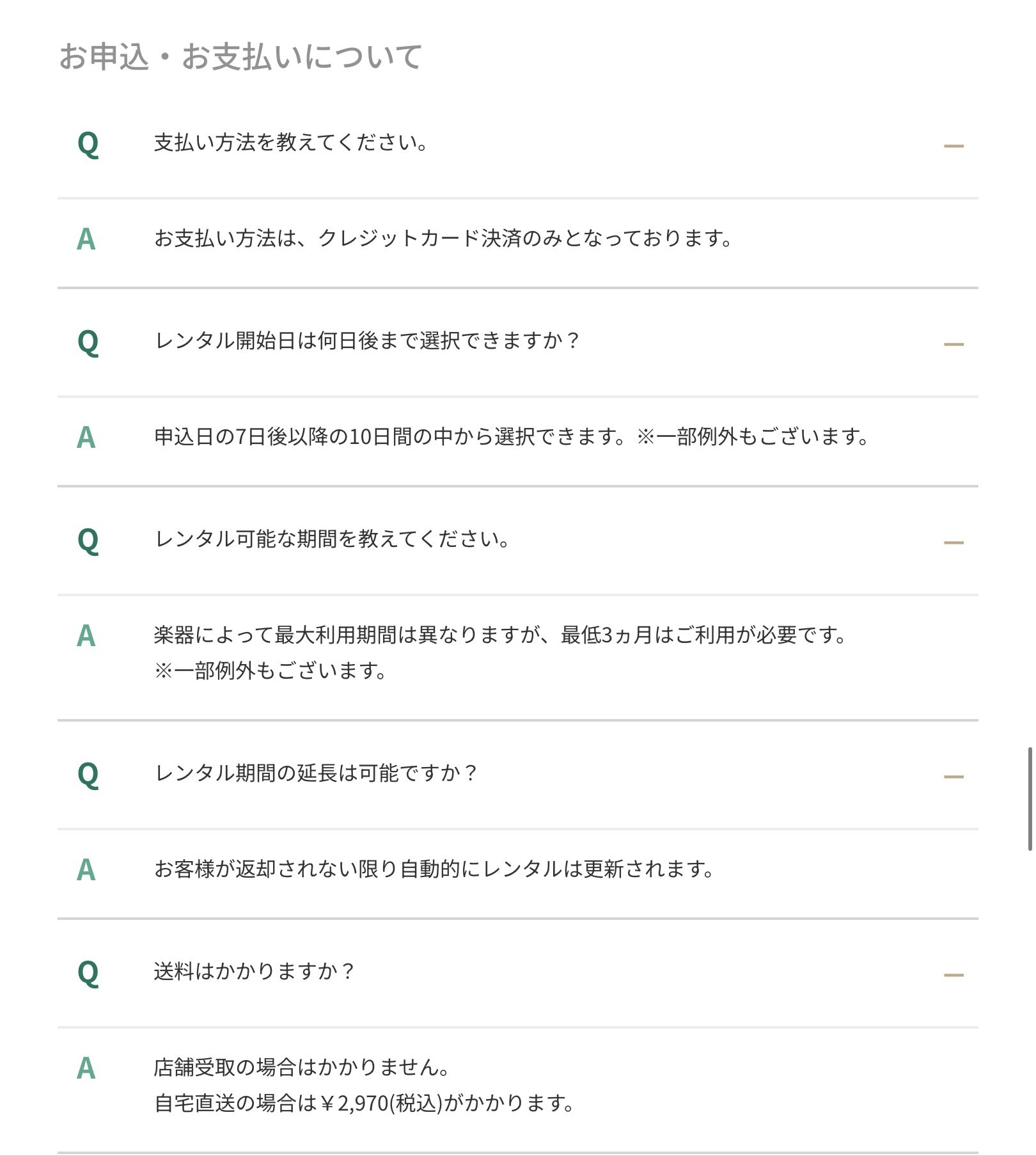The height and width of the screenshot is (1156, 1036).
Task: Click the question text レンタル可能な期間を教えてください
Action: click(x=332, y=539)
